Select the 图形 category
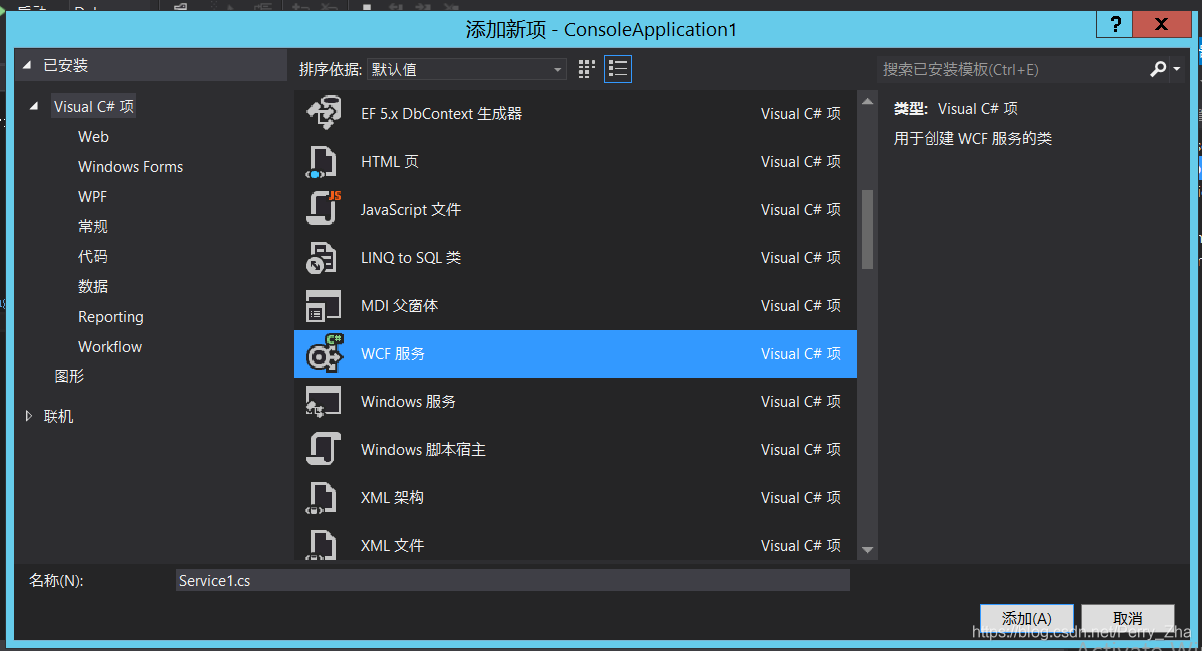Screen dimensions: 1202x651 [x=69, y=377]
